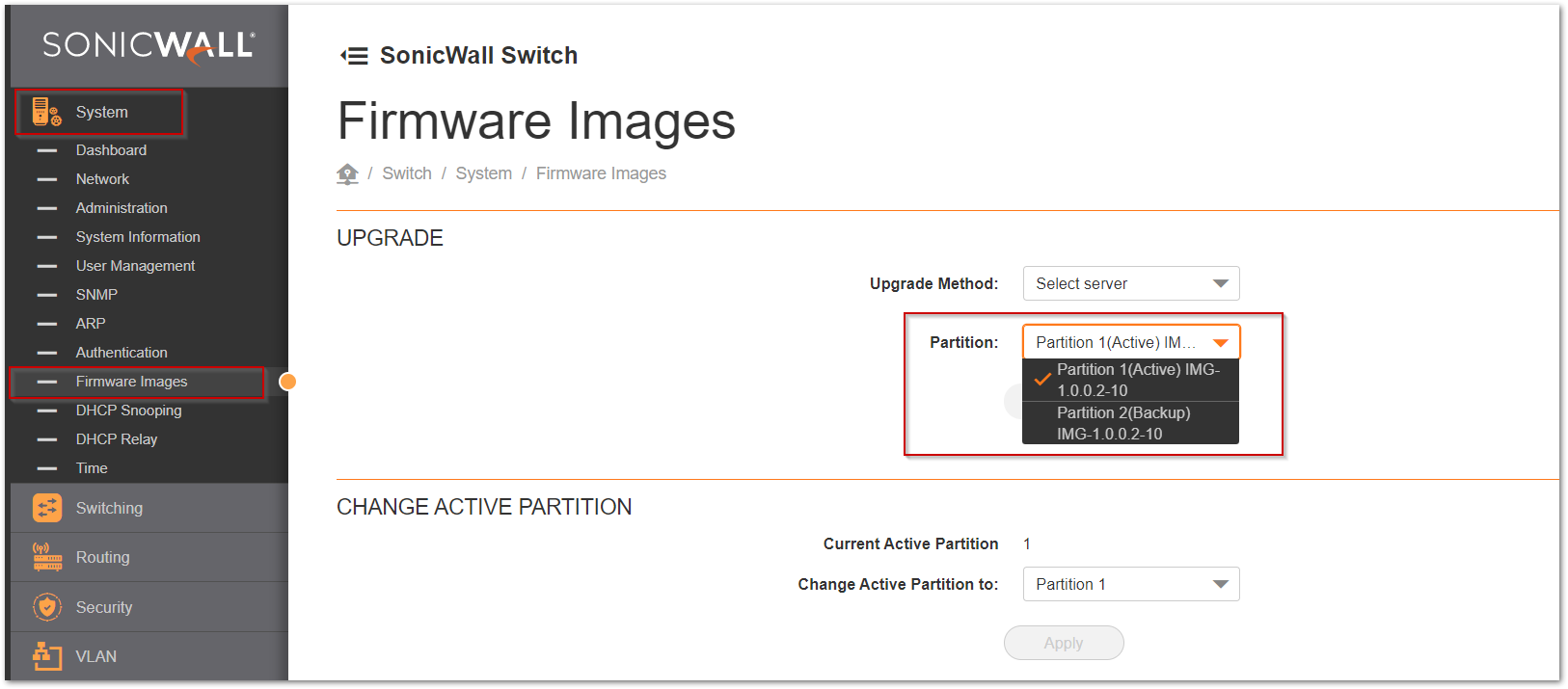Click the SonicWall logo
This screenshot has height=689, width=1568.
[149, 46]
